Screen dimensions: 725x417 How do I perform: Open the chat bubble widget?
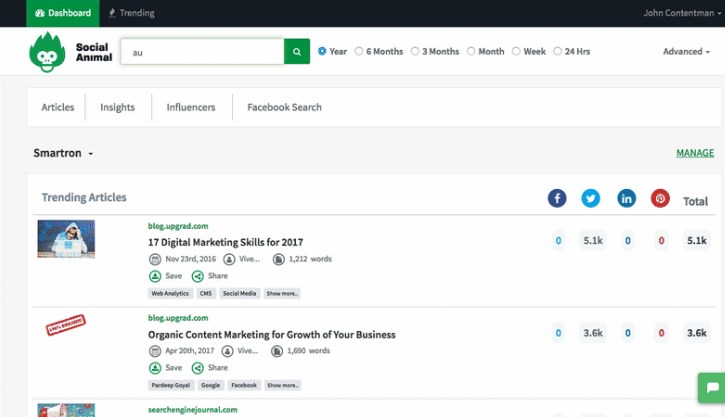tap(712, 387)
